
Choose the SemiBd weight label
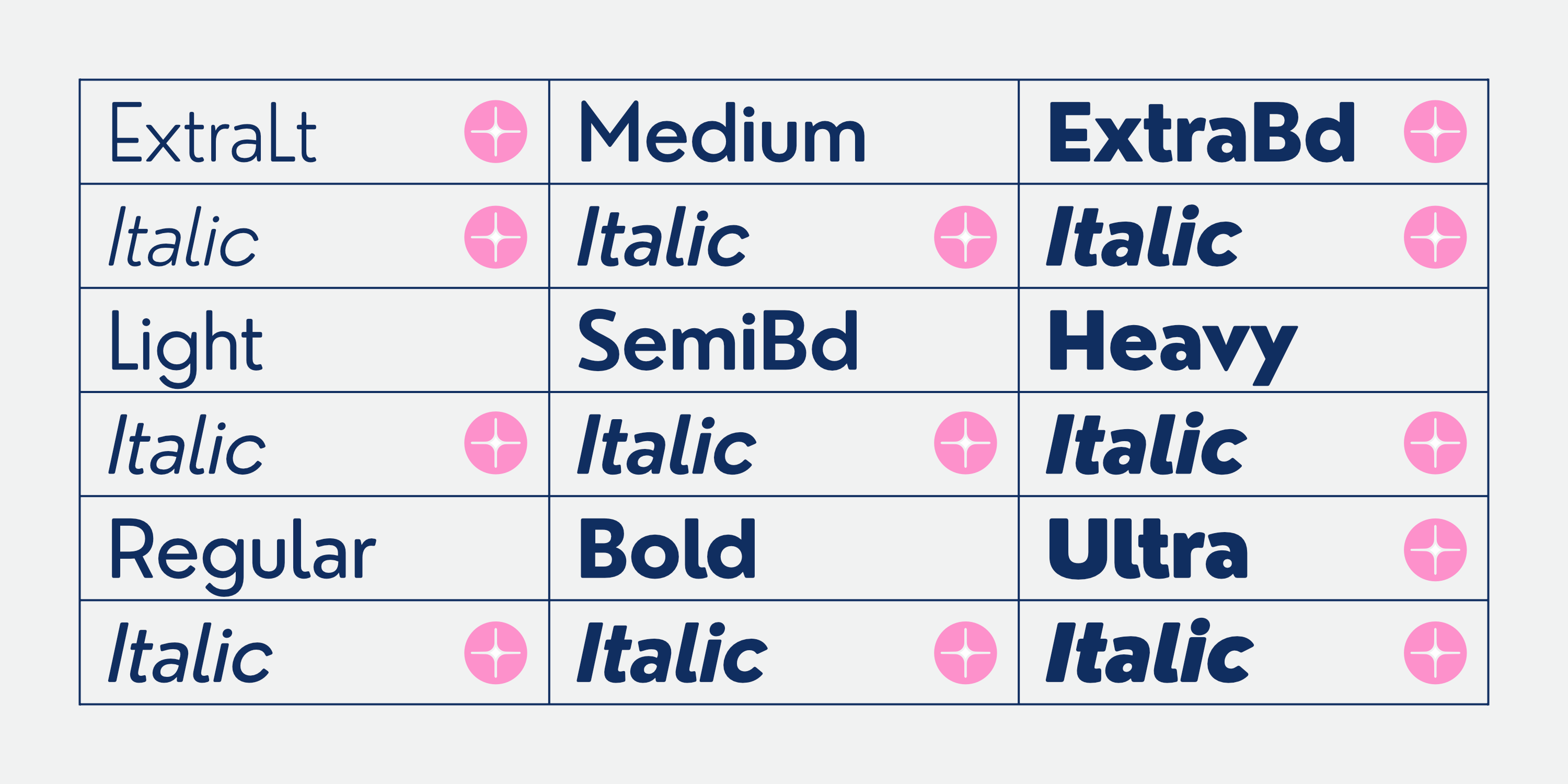[718, 341]
